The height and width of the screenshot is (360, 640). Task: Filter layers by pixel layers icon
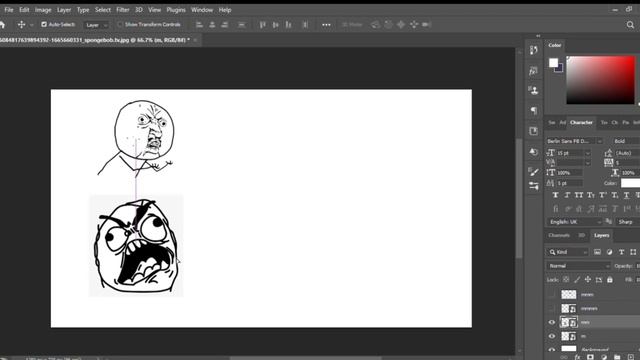pyautogui.click(x=597, y=252)
